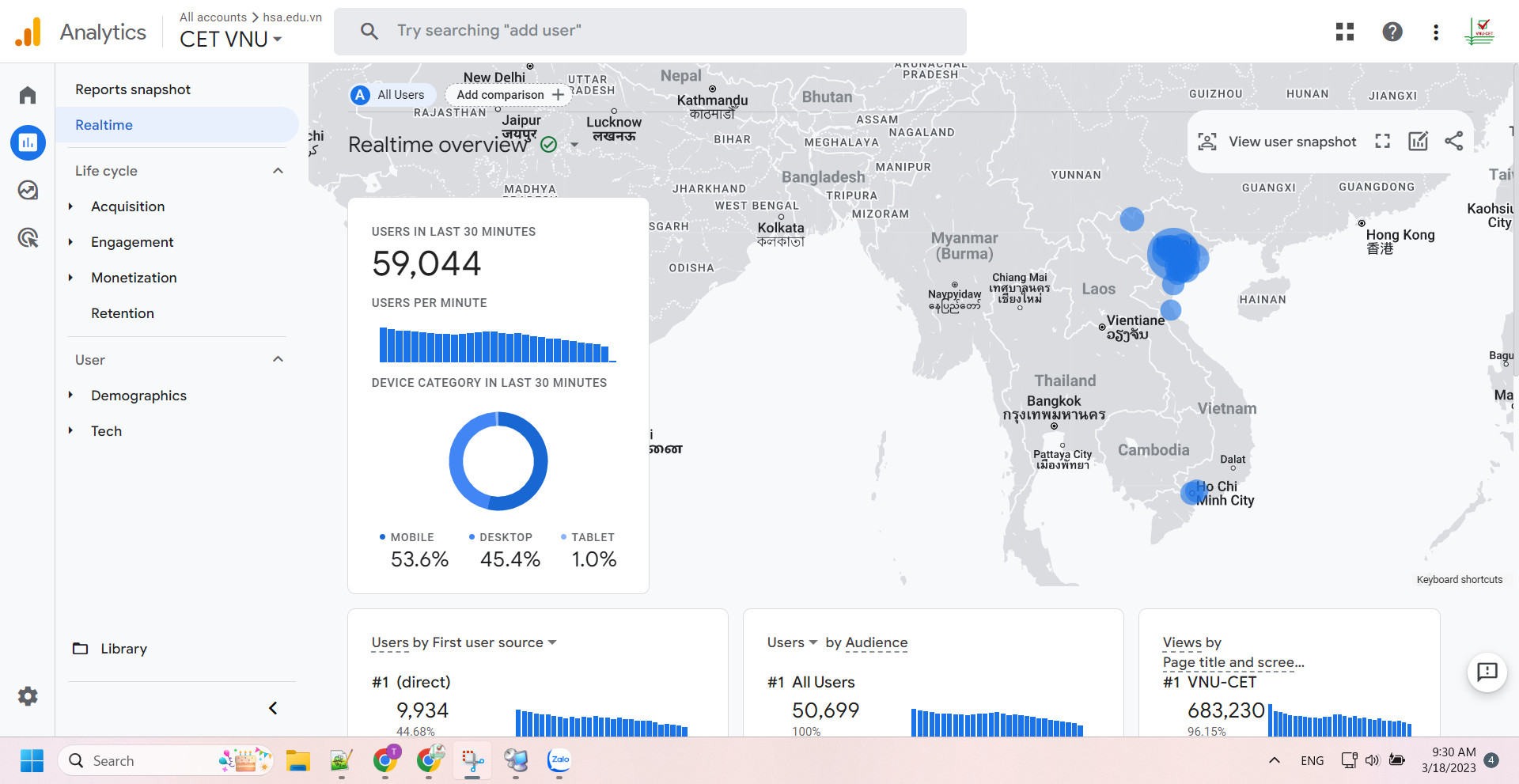Click the Library folder icon
The image size is (1519, 784).
[81, 649]
